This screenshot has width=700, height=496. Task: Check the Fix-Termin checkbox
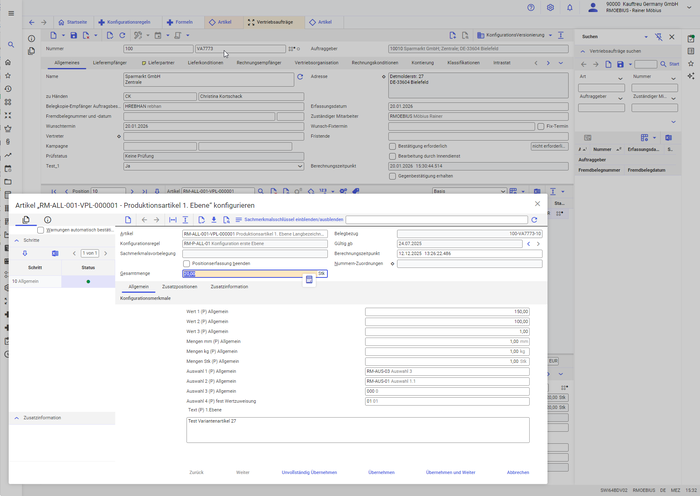[540, 127]
